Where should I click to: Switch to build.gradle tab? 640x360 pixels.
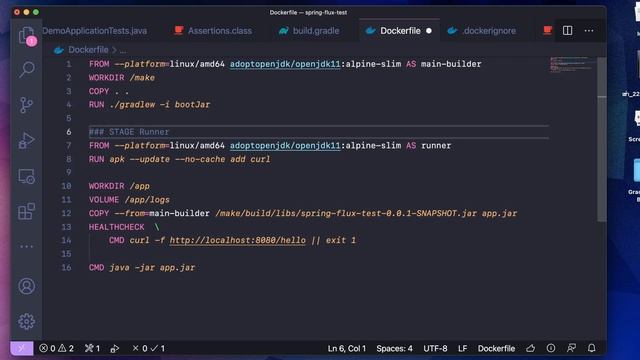[309, 31]
